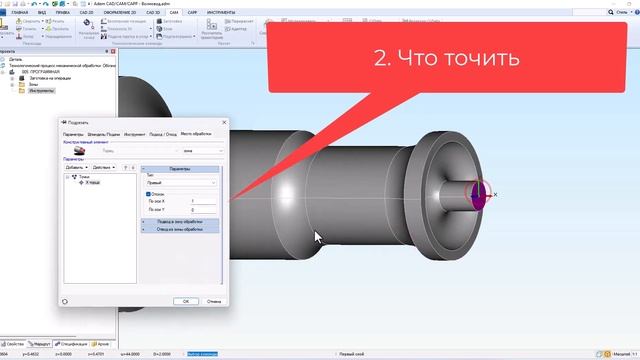
Task: Collapse the Параметры section header
Action: click(x=180, y=169)
